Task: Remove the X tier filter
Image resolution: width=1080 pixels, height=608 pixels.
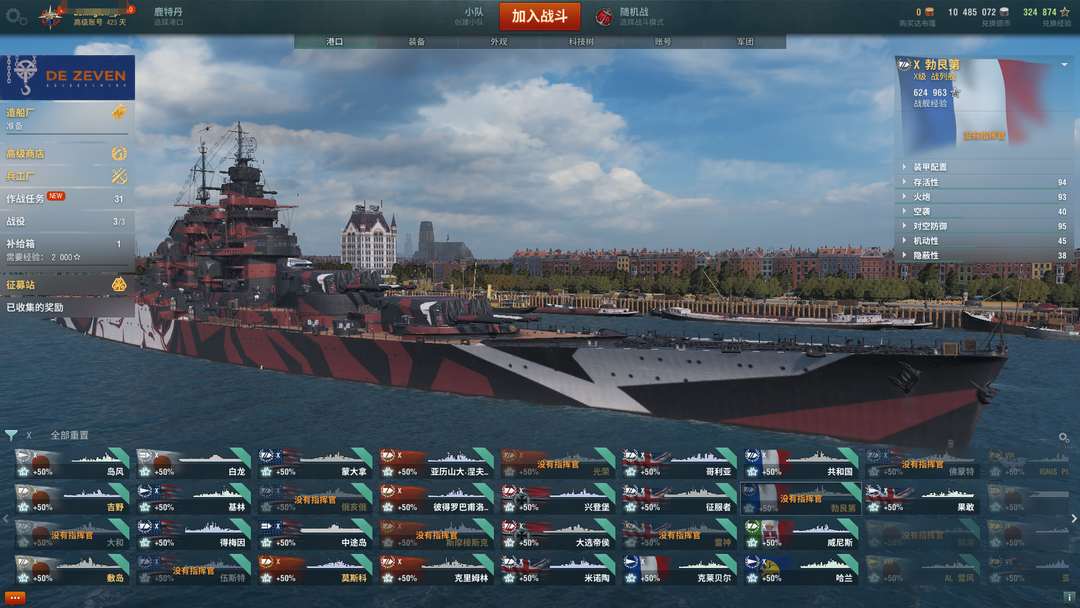Action: pyautogui.click(x=29, y=435)
